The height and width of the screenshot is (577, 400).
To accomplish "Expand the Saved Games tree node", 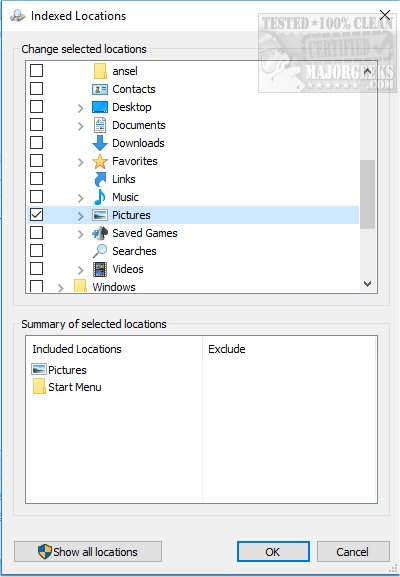I will click(x=81, y=234).
